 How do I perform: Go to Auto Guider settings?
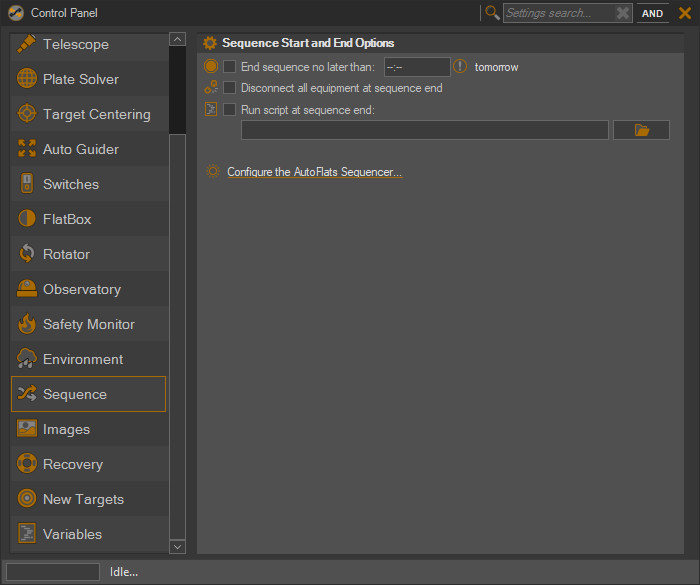click(89, 149)
